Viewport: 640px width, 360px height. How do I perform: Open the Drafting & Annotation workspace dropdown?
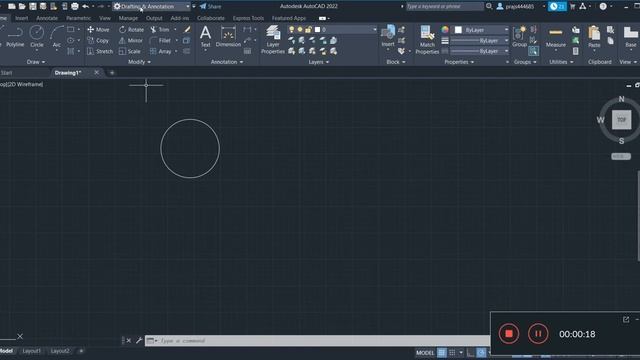click(151, 6)
